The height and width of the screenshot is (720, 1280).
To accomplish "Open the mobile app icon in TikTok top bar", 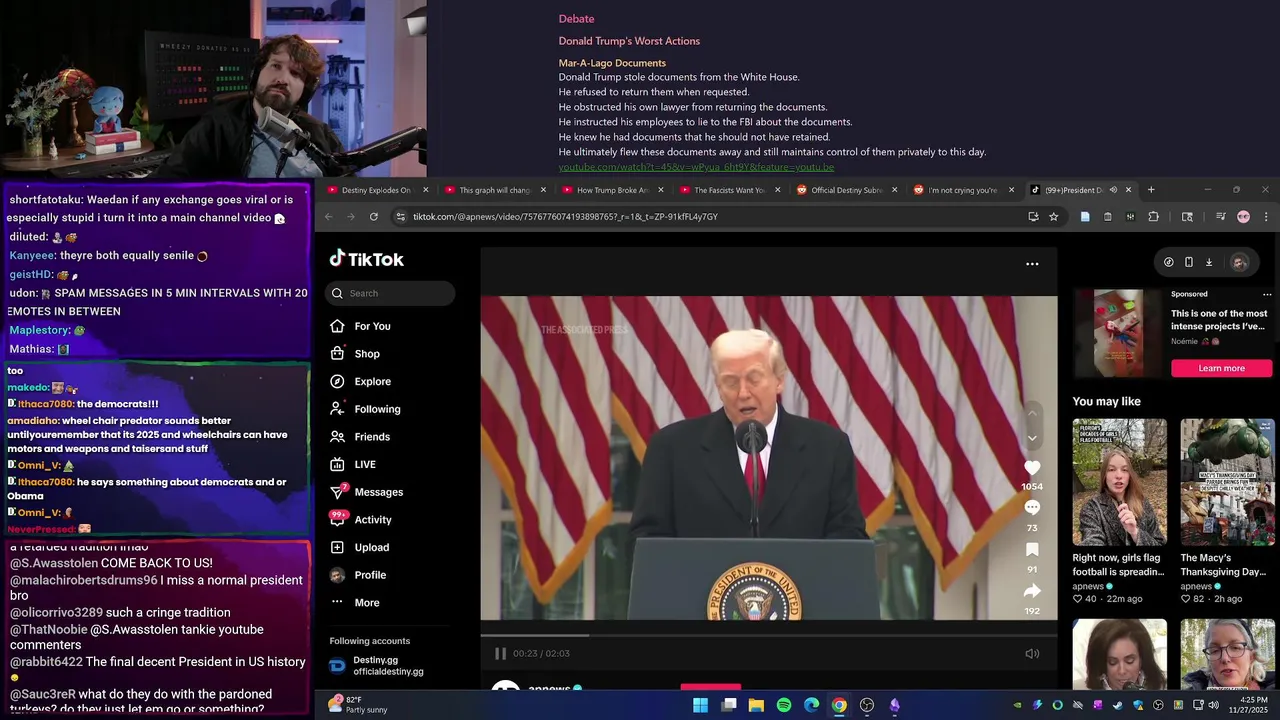I will [x=1188, y=262].
